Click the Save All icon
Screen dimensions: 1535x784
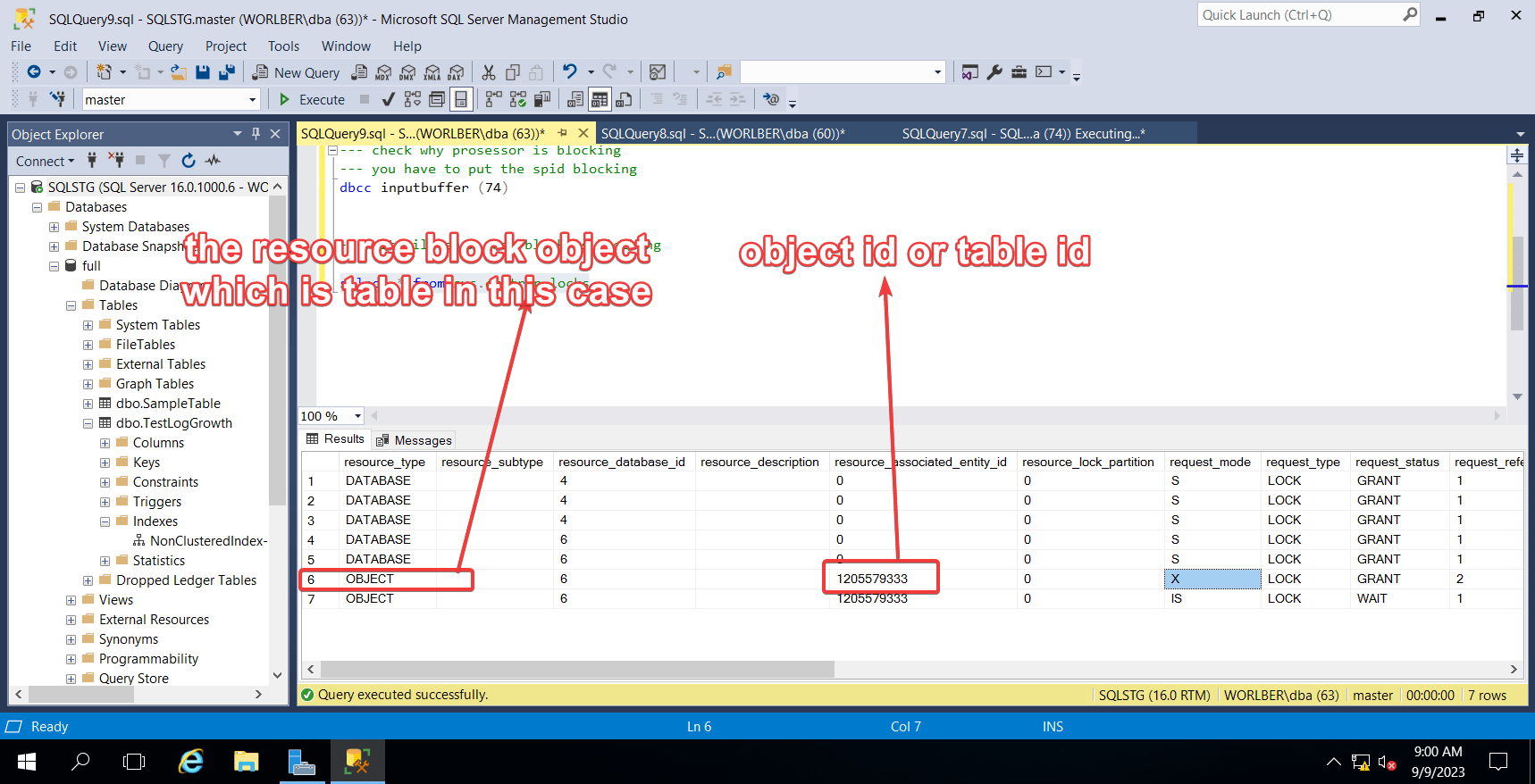[227, 72]
